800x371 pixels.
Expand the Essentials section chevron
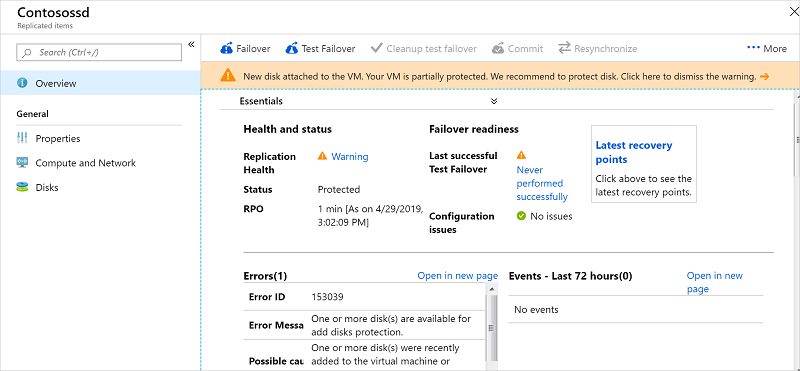coord(494,101)
